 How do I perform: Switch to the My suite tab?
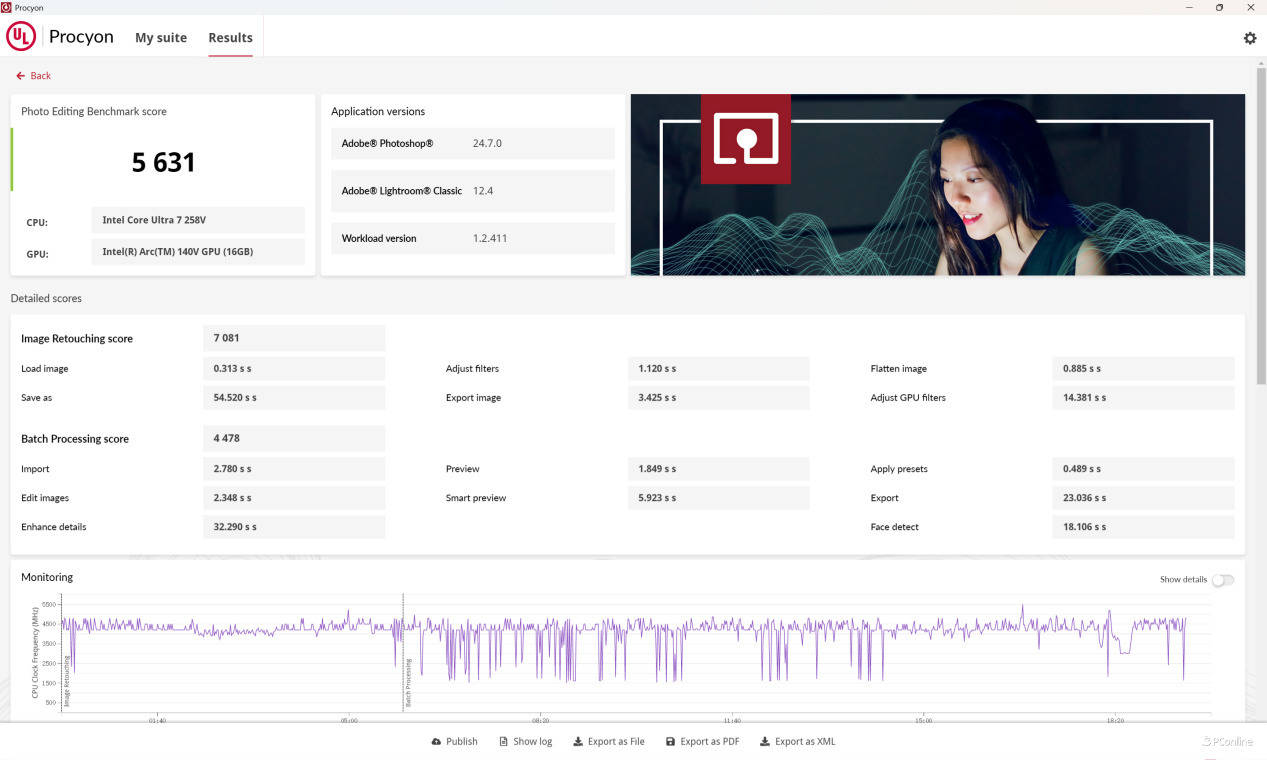[161, 38]
